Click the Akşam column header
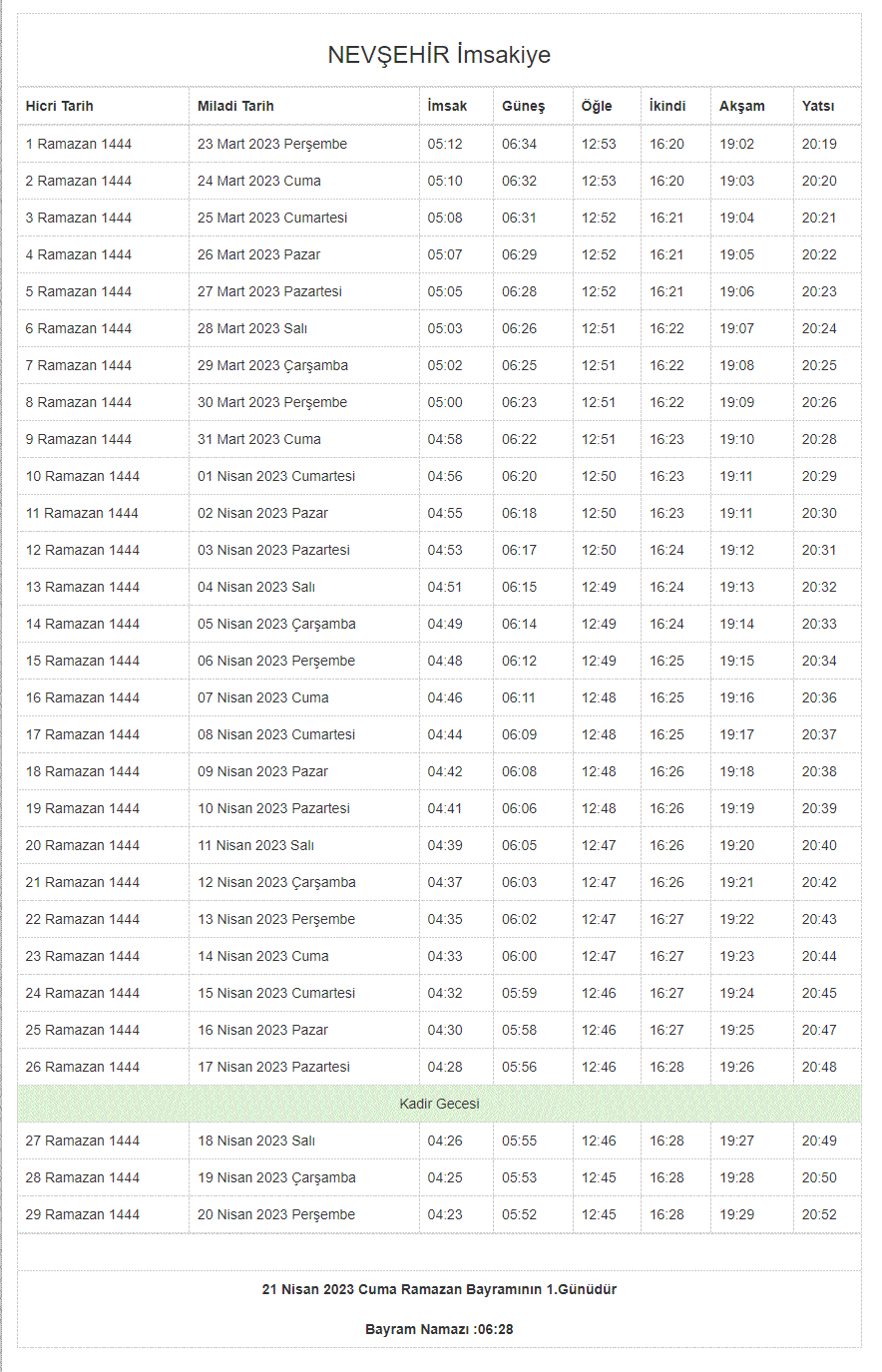 pos(742,106)
